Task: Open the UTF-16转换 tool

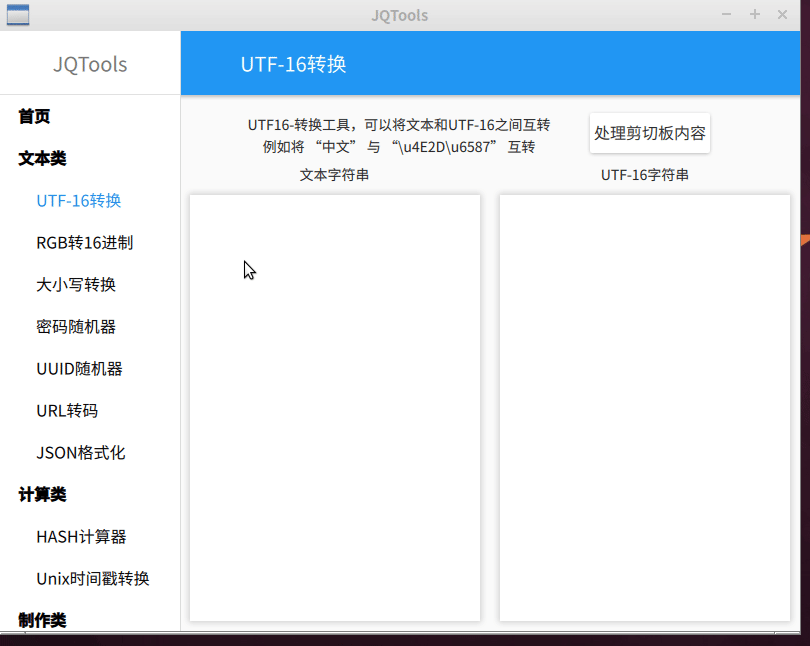Action: point(79,200)
